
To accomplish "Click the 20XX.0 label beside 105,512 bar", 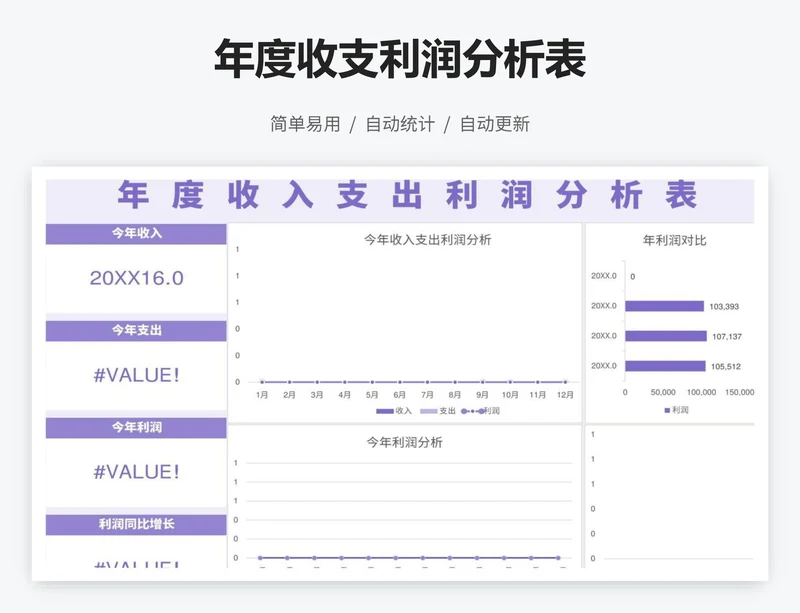I will point(604,366).
